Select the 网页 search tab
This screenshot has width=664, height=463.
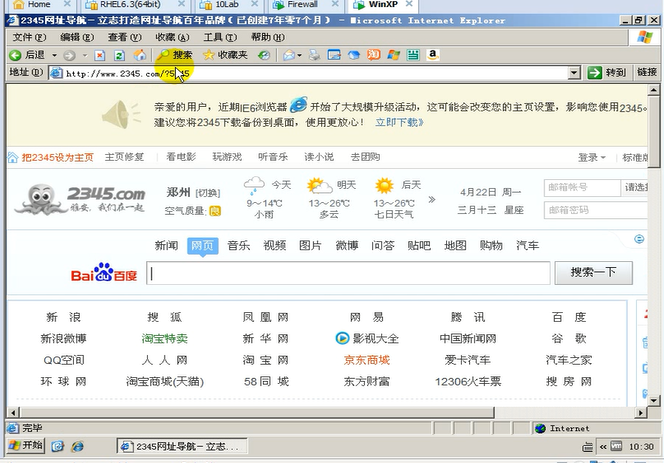[202, 245]
